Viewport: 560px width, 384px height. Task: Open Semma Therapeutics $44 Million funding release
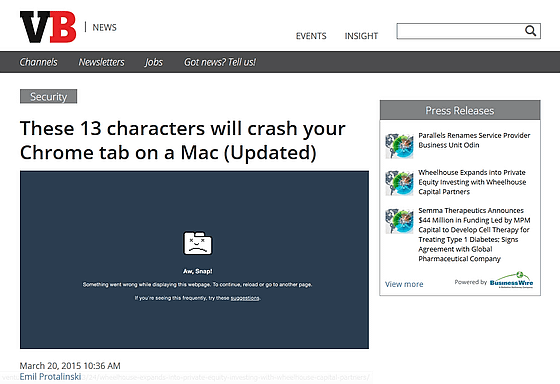tap(474, 234)
